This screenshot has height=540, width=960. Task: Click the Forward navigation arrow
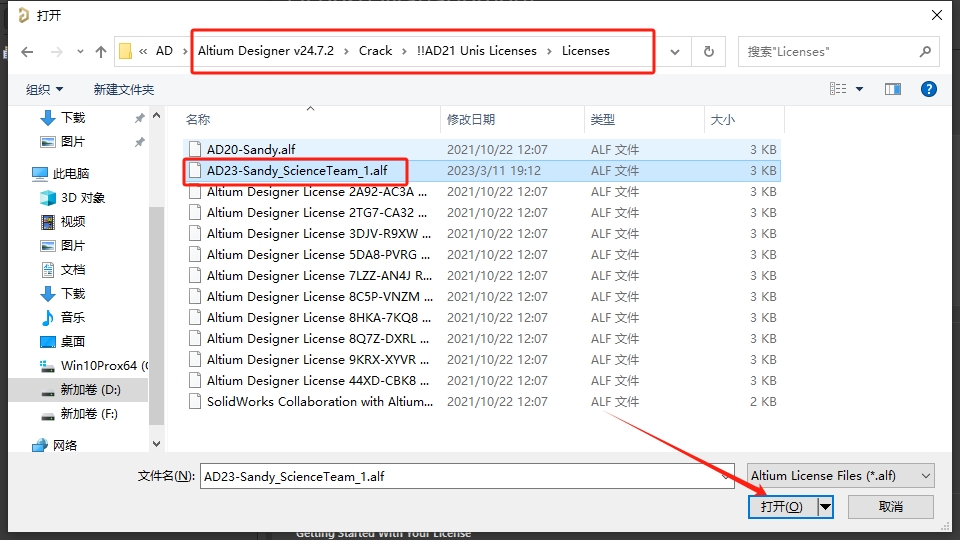[x=57, y=52]
